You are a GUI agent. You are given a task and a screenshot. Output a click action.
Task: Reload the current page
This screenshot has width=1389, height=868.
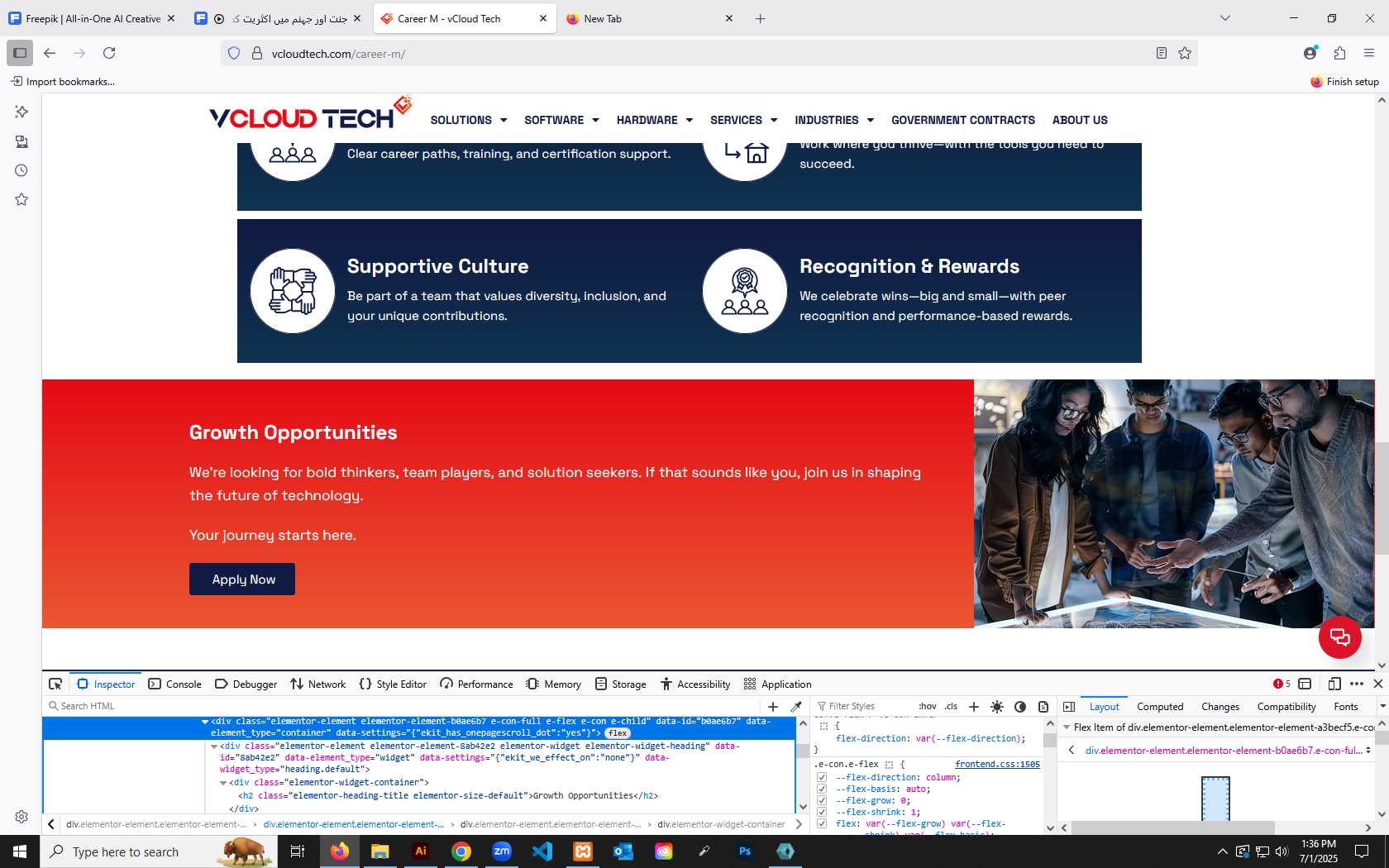[x=109, y=53]
